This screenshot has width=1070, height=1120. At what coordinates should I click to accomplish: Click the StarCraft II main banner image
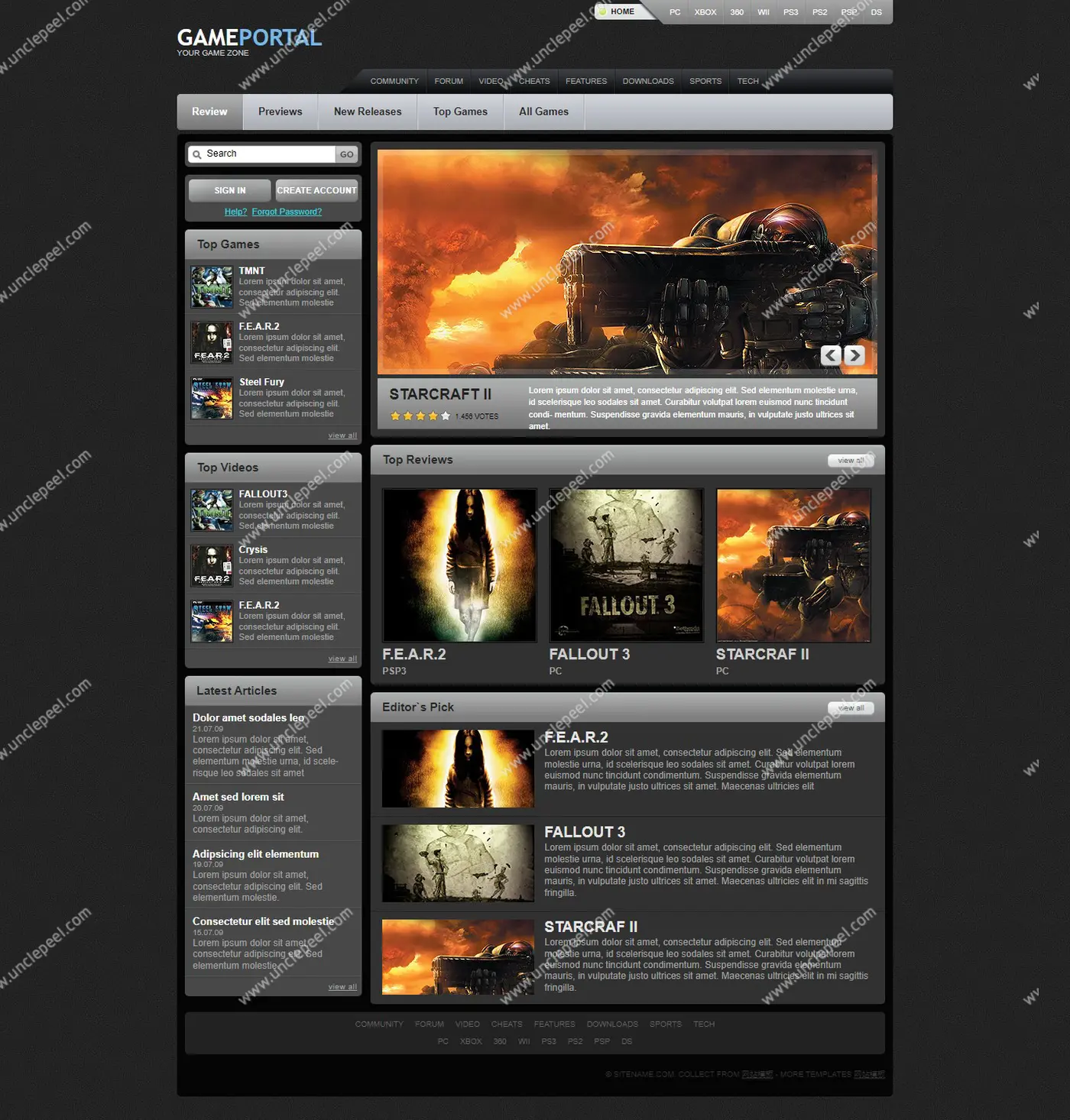click(627, 262)
